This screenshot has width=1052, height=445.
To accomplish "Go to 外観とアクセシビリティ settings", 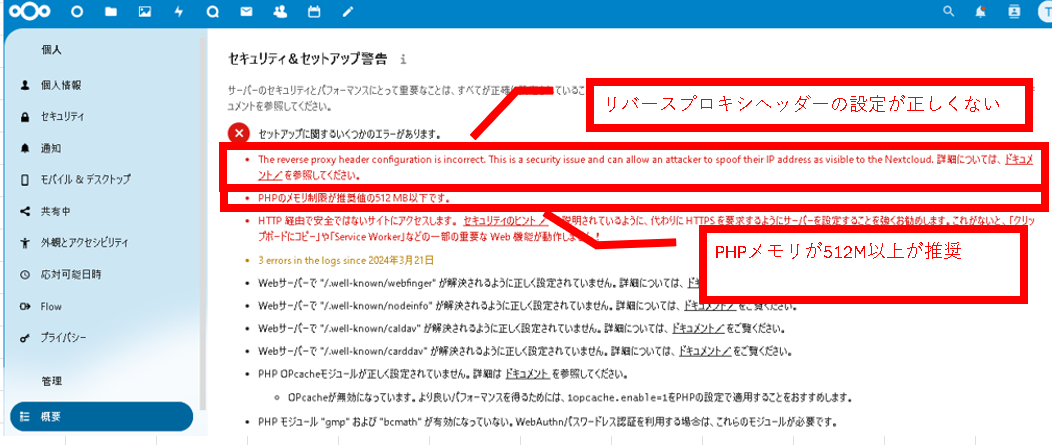I will tap(83, 243).
